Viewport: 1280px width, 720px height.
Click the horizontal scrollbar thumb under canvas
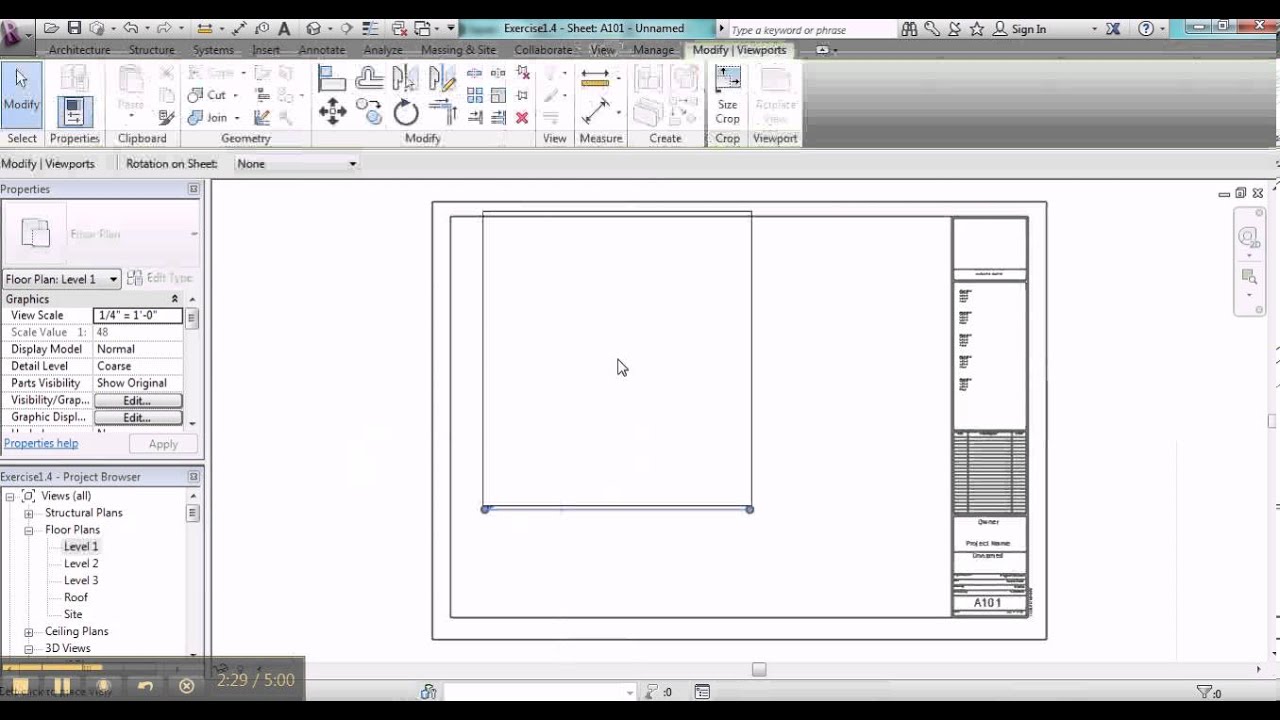coord(759,669)
